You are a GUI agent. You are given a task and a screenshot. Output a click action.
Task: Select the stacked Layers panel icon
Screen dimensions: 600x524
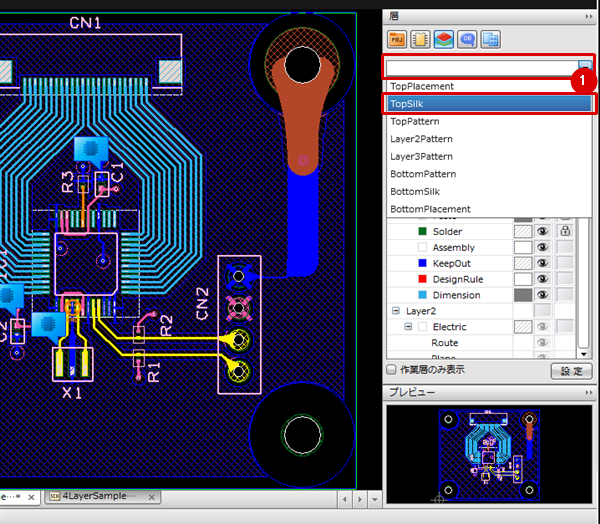pyautogui.click(x=443, y=39)
